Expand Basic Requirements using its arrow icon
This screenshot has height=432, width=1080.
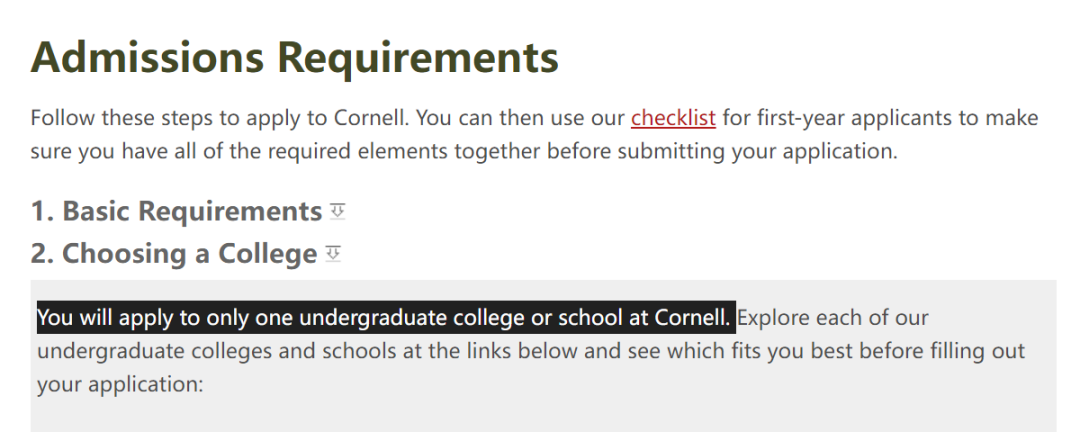[x=337, y=212]
